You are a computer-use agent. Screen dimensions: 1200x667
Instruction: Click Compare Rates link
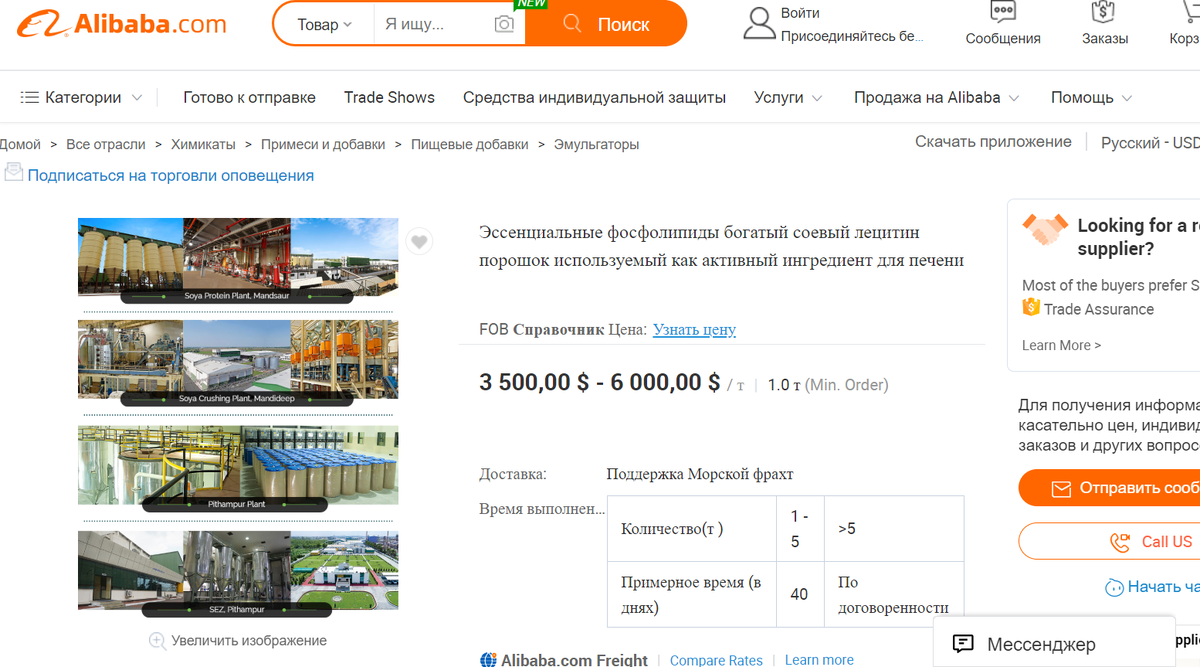click(716, 660)
